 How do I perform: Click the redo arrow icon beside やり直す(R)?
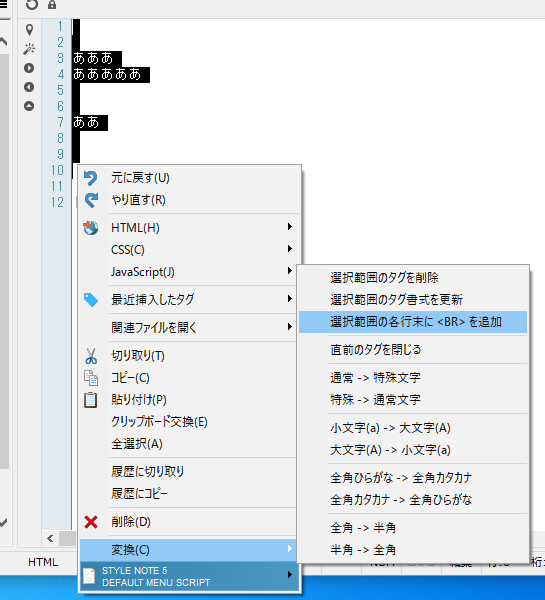click(x=91, y=200)
